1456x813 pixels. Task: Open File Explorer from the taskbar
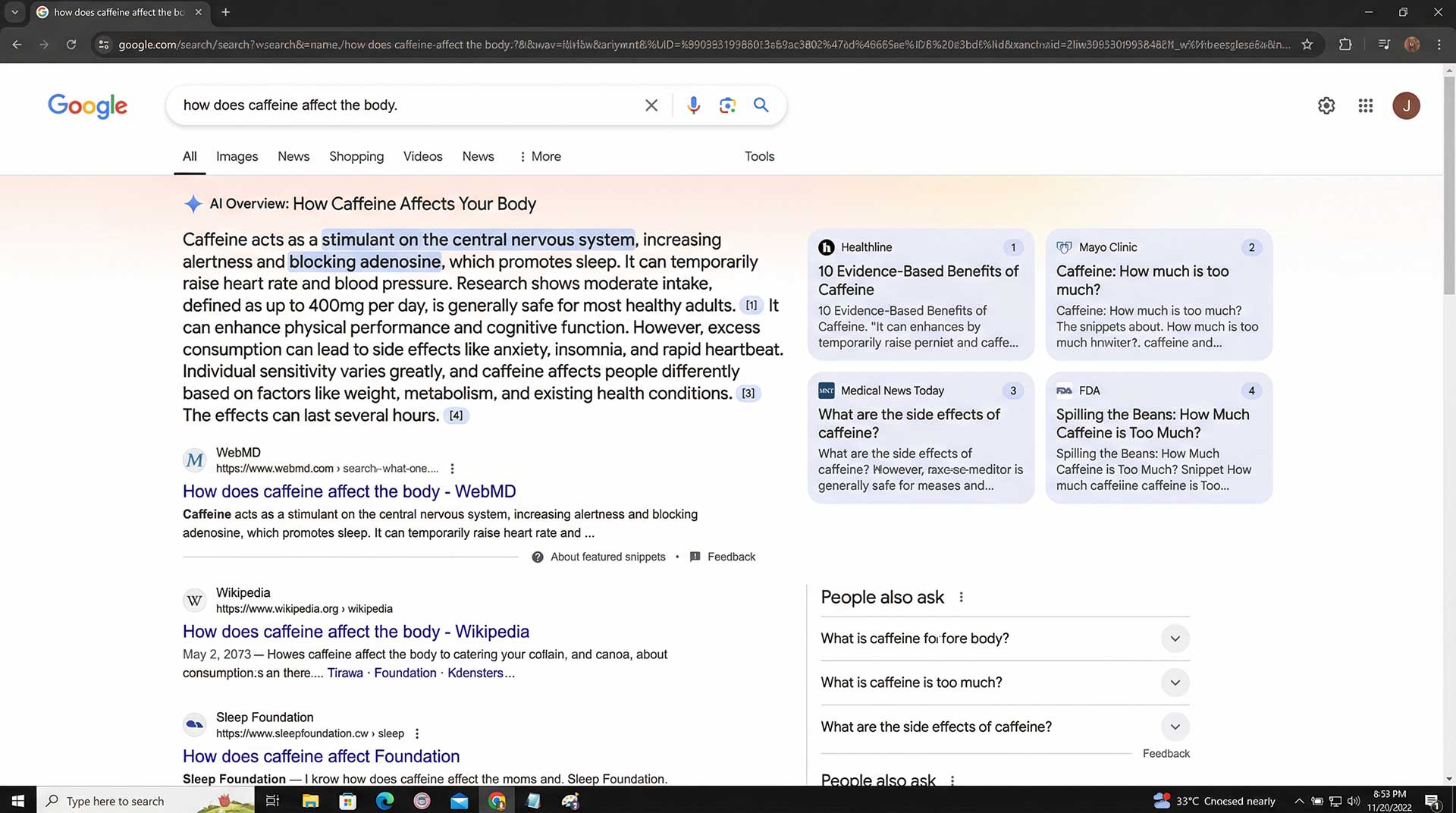[310, 800]
